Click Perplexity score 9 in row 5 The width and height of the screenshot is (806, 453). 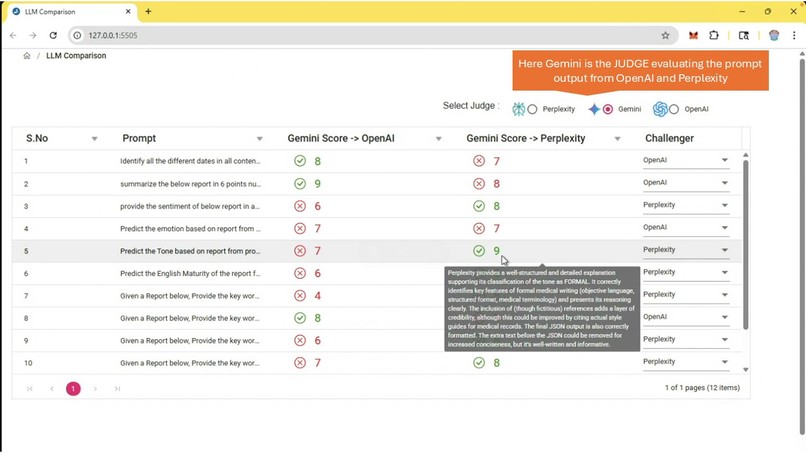coord(497,251)
